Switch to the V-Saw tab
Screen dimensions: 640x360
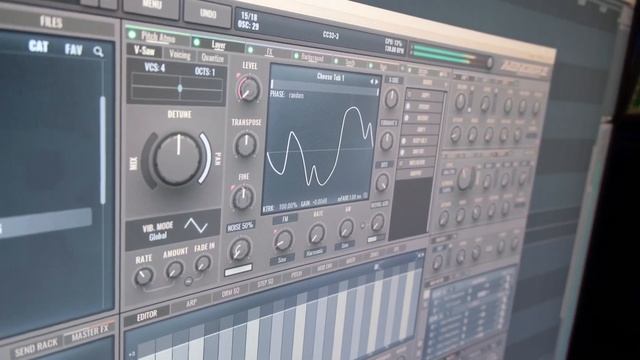[x=144, y=51]
